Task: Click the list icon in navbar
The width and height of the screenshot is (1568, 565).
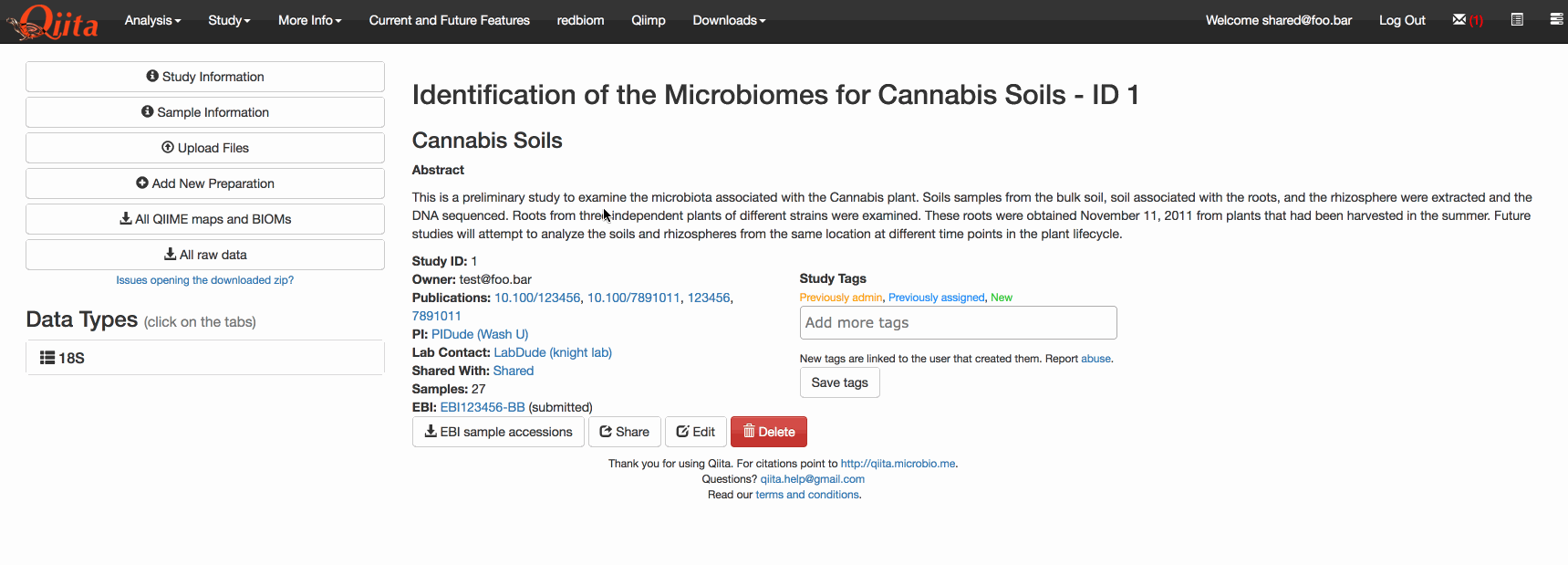Action: [x=1517, y=20]
